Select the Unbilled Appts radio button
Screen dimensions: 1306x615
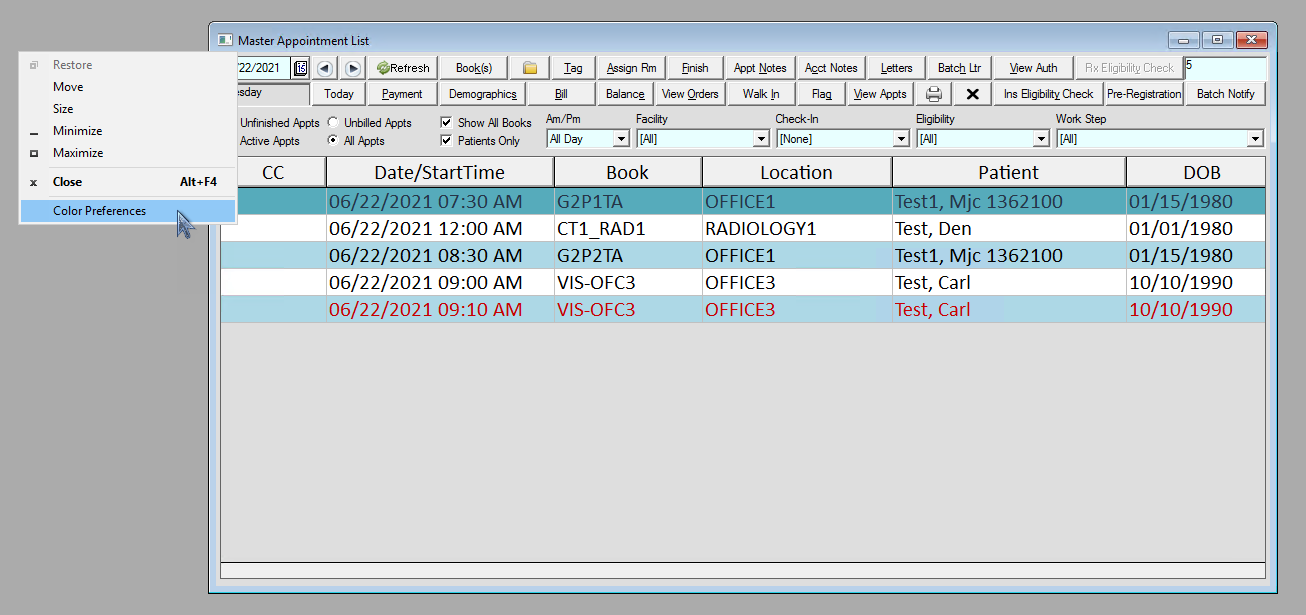click(333, 123)
